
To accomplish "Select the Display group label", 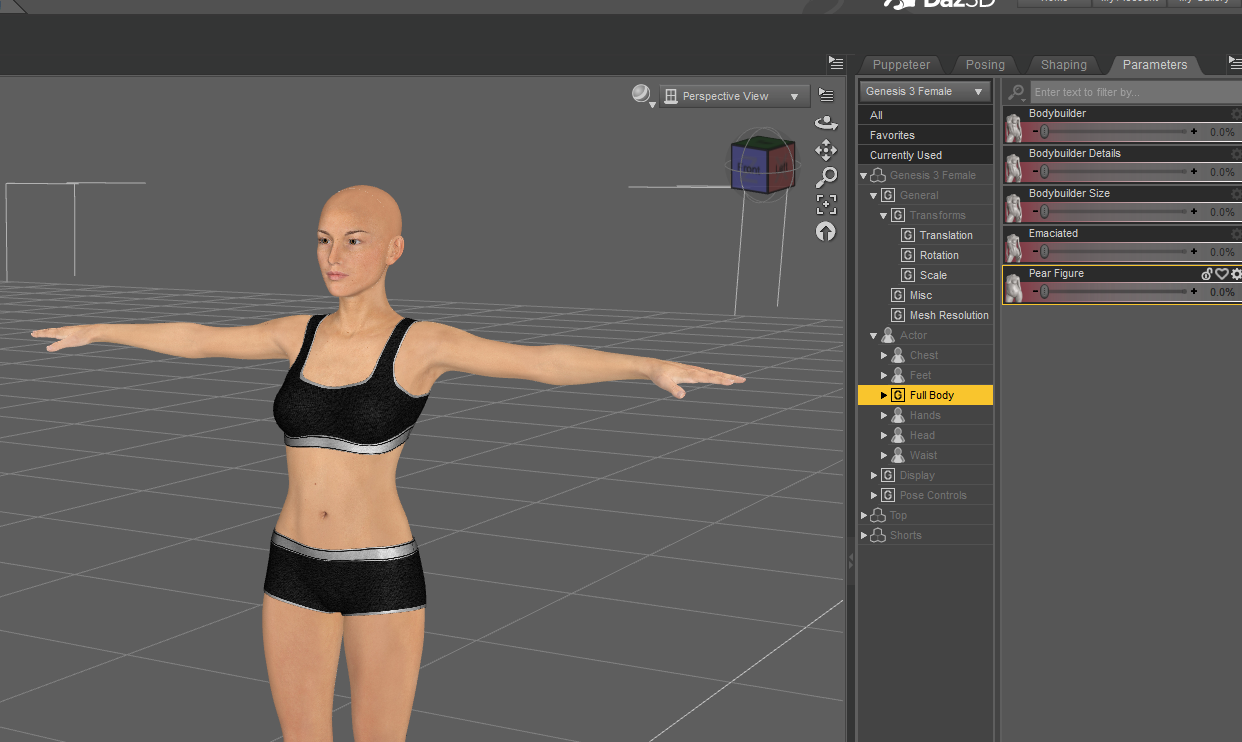I will (917, 475).
